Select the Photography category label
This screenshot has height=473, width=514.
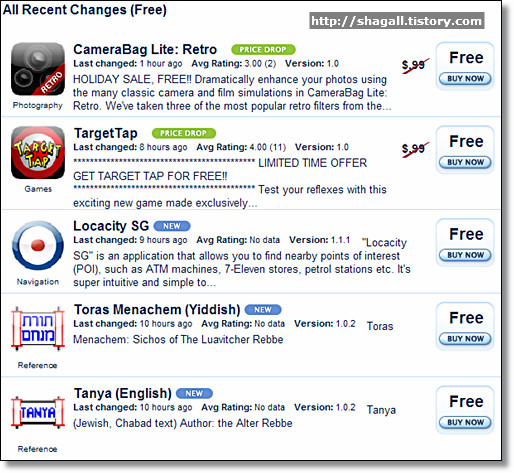click(38, 105)
